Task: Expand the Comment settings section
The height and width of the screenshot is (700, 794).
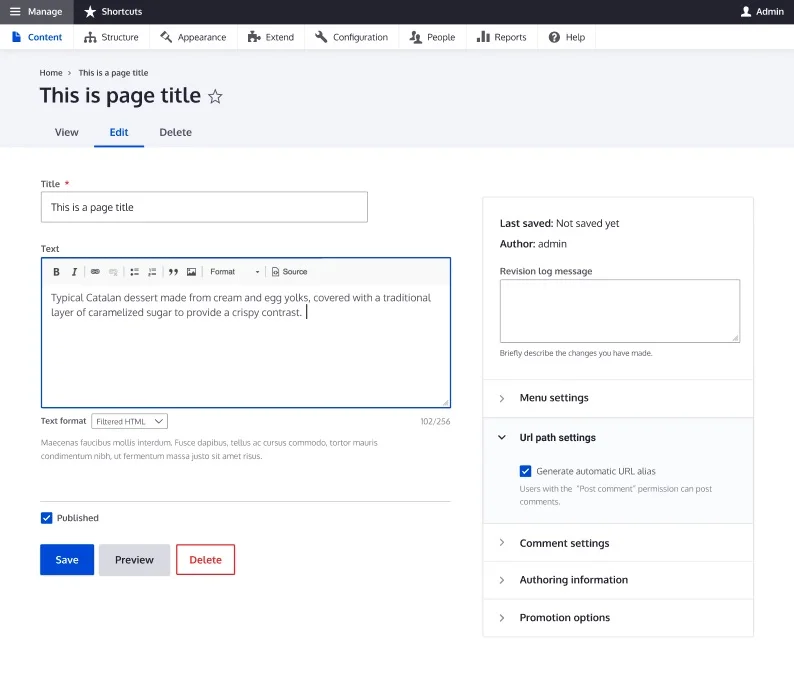Action: pyautogui.click(x=564, y=544)
